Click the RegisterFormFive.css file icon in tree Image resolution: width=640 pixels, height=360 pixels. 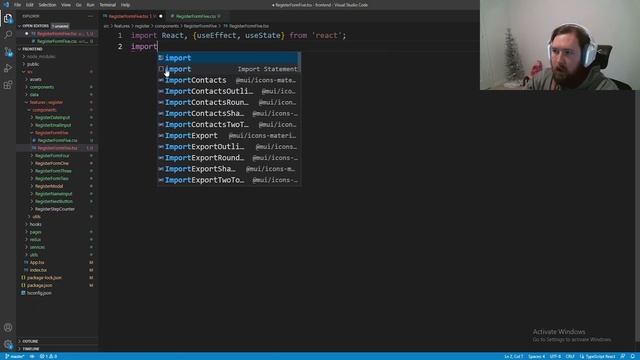point(34,140)
